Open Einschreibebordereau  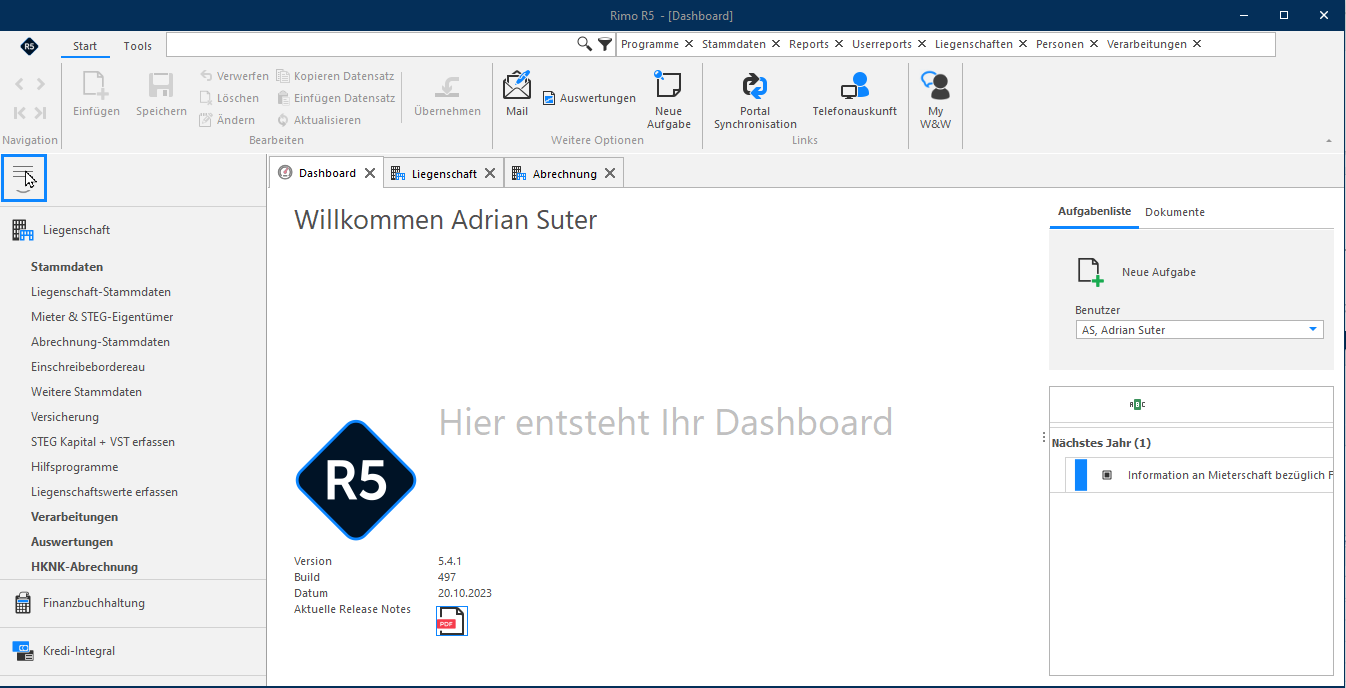point(88,367)
